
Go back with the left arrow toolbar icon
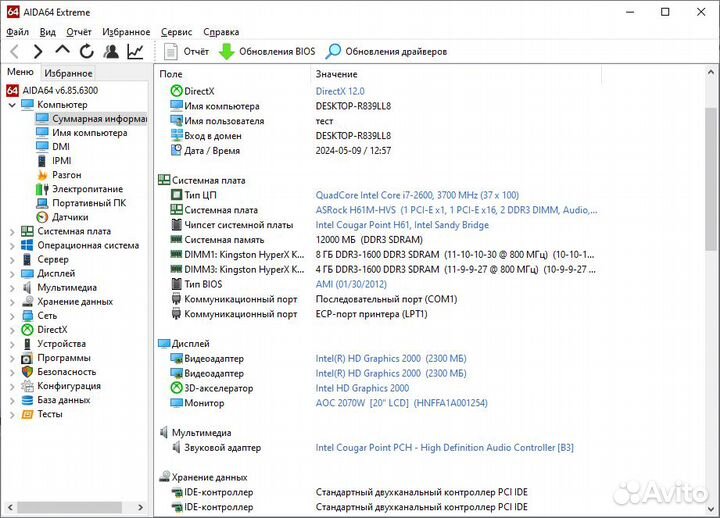[x=14, y=51]
